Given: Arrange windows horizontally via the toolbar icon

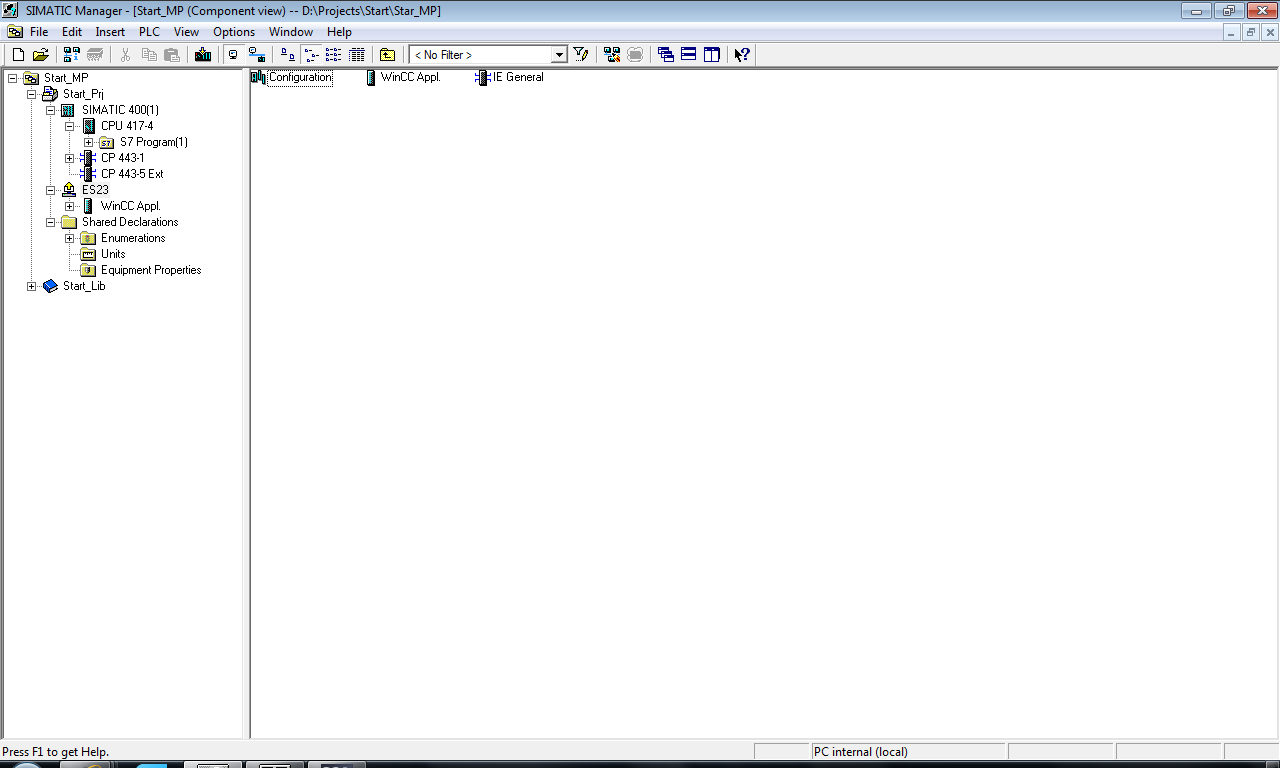Looking at the screenshot, I should tap(689, 55).
